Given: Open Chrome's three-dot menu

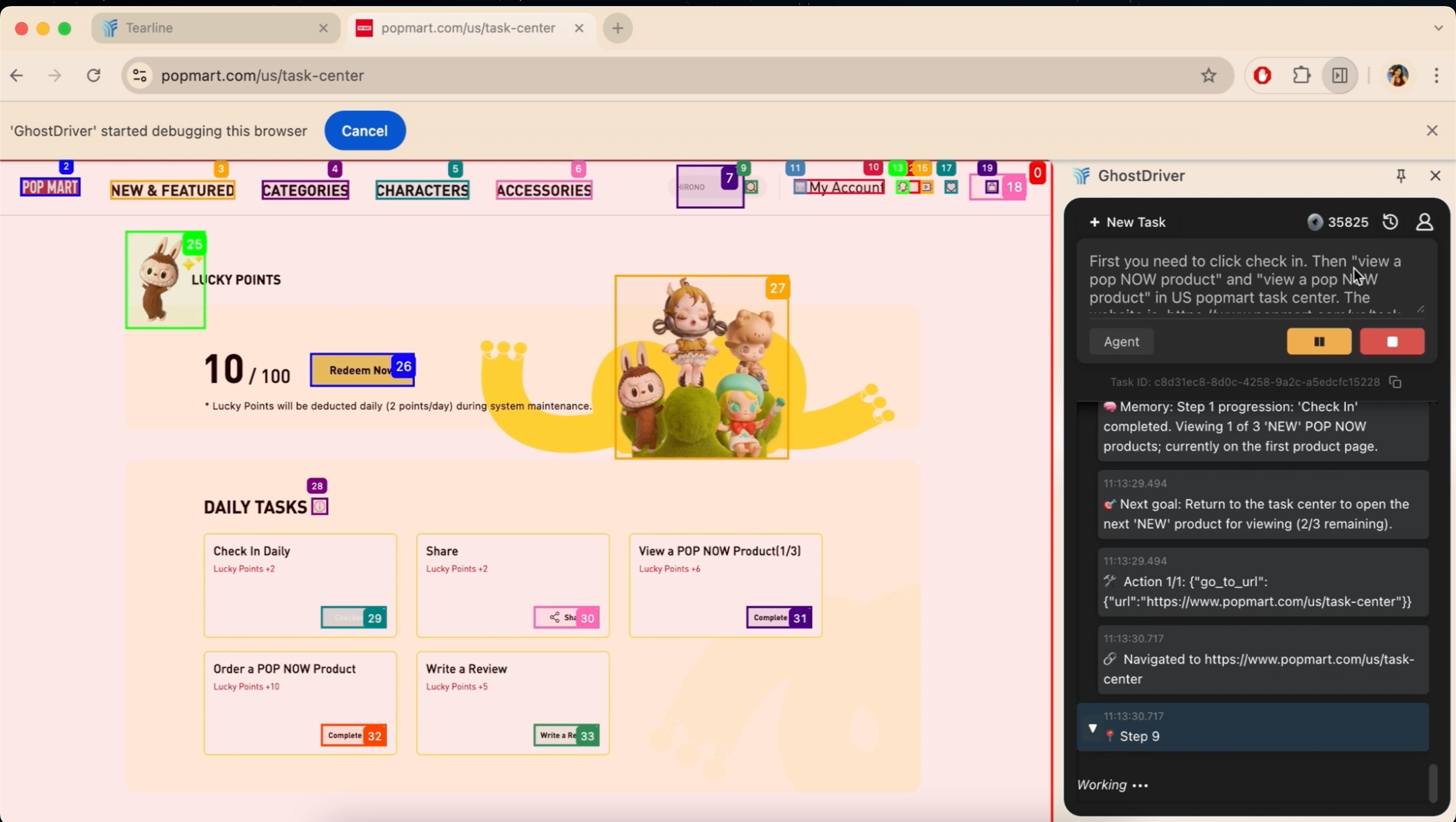Looking at the screenshot, I should click(x=1436, y=75).
